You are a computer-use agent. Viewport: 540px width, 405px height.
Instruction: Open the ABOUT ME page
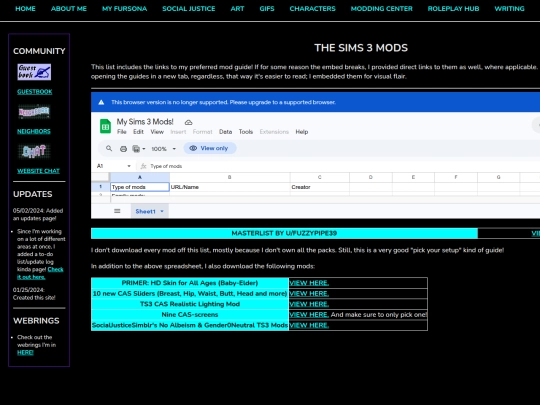69,9
